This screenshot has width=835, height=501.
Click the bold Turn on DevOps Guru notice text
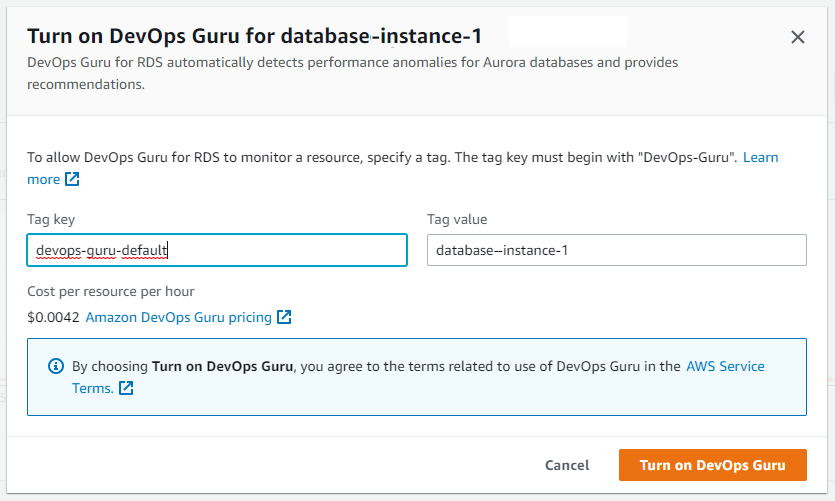tap(222, 366)
